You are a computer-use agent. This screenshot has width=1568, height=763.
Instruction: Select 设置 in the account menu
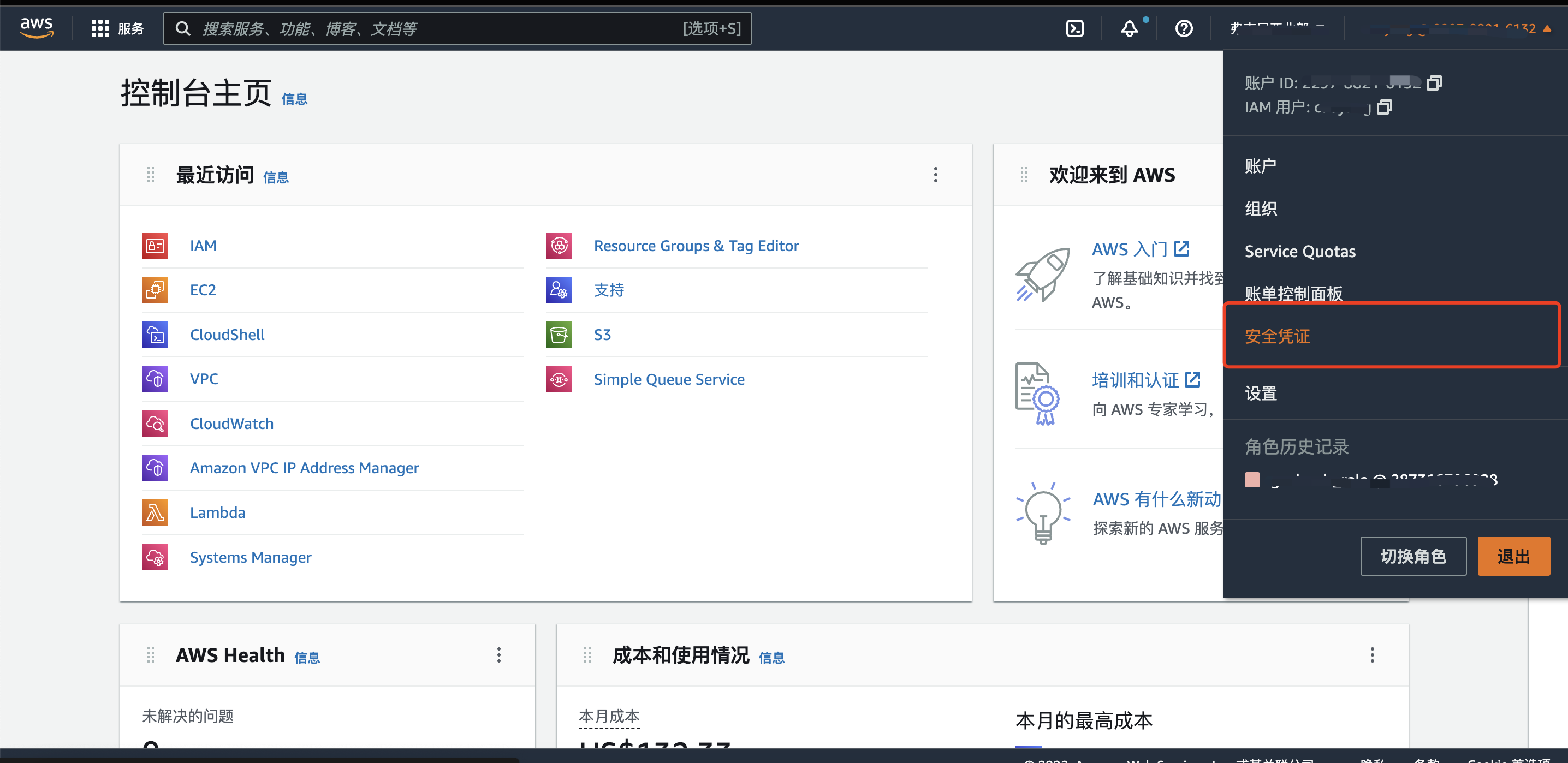pyautogui.click(x=1261, y=393)
